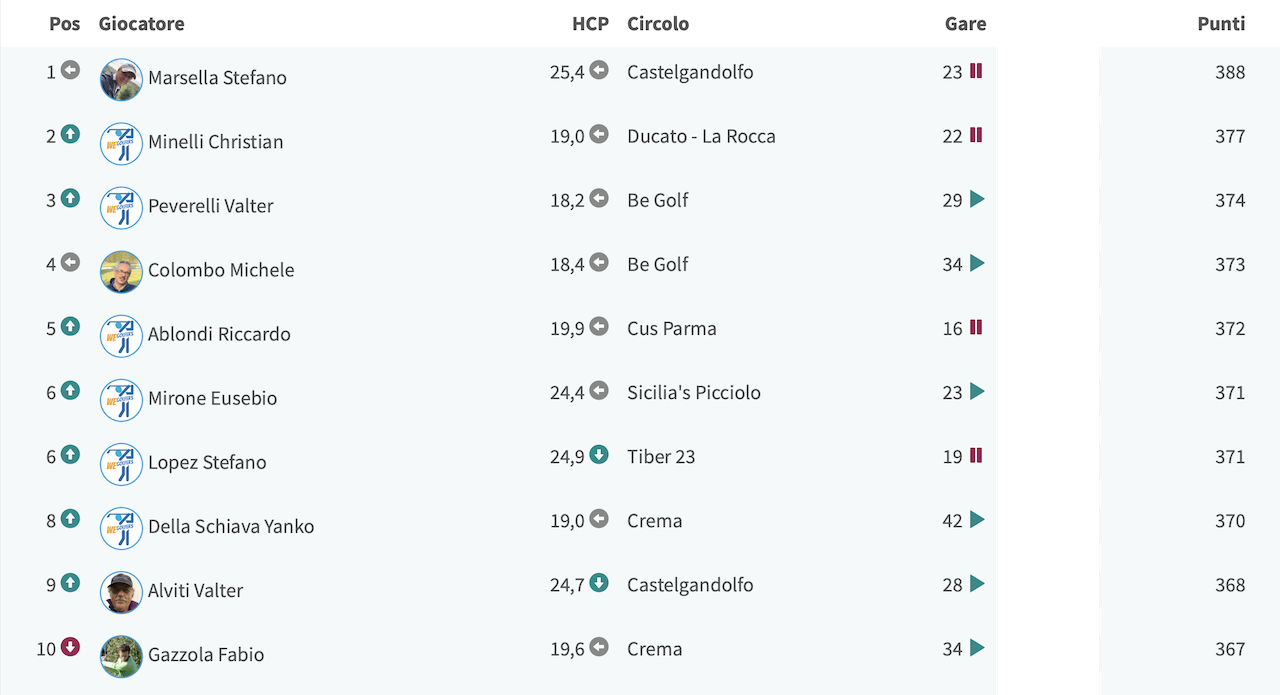Viewport: 1280px width, 695px height.
Task: Click the up arrow next to Minelli Christian's position
Action: [x=70, y=134]
